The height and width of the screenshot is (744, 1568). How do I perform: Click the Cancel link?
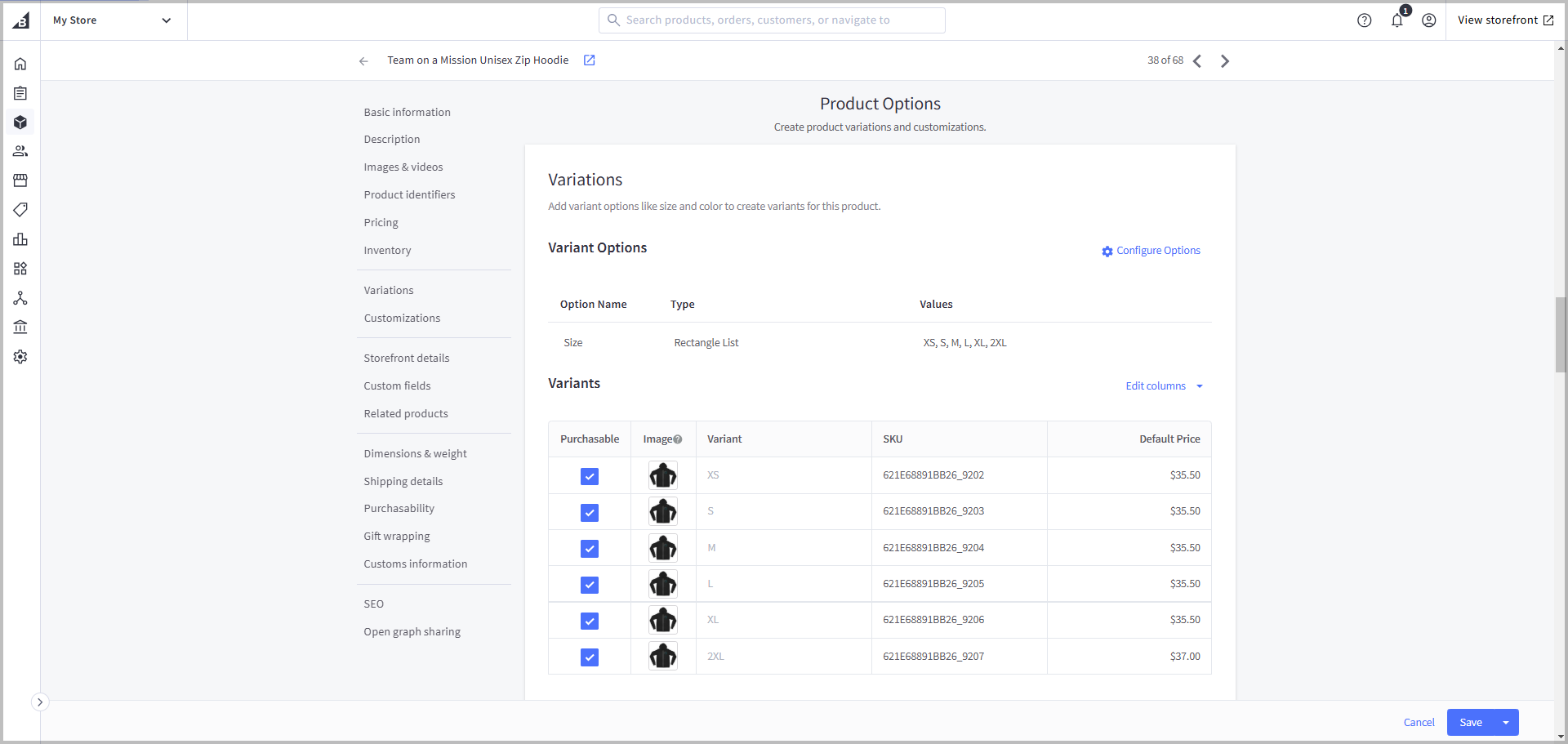(x=1419, y=723)
